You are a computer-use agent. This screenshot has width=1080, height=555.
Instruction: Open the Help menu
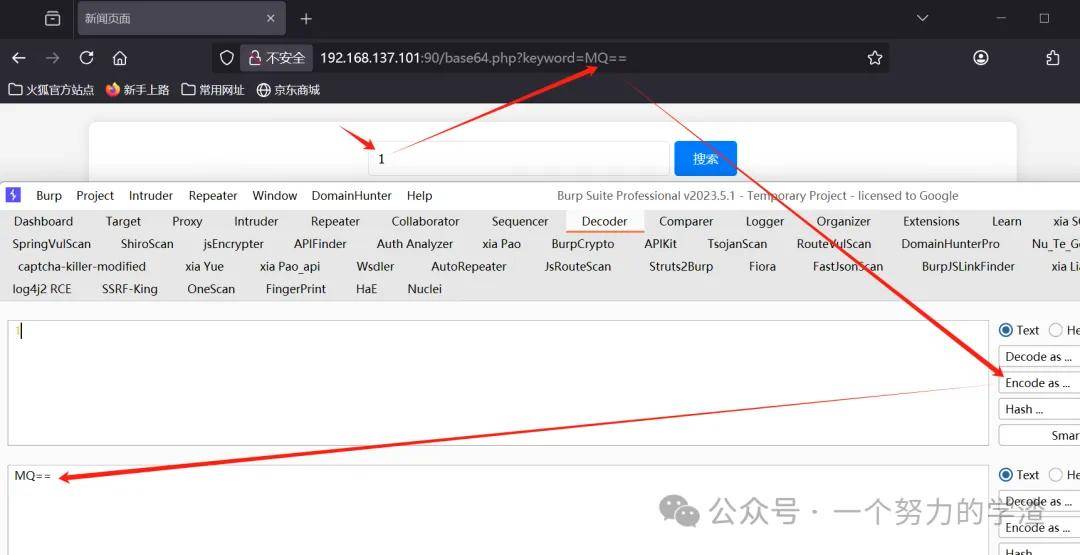[419, 196]
